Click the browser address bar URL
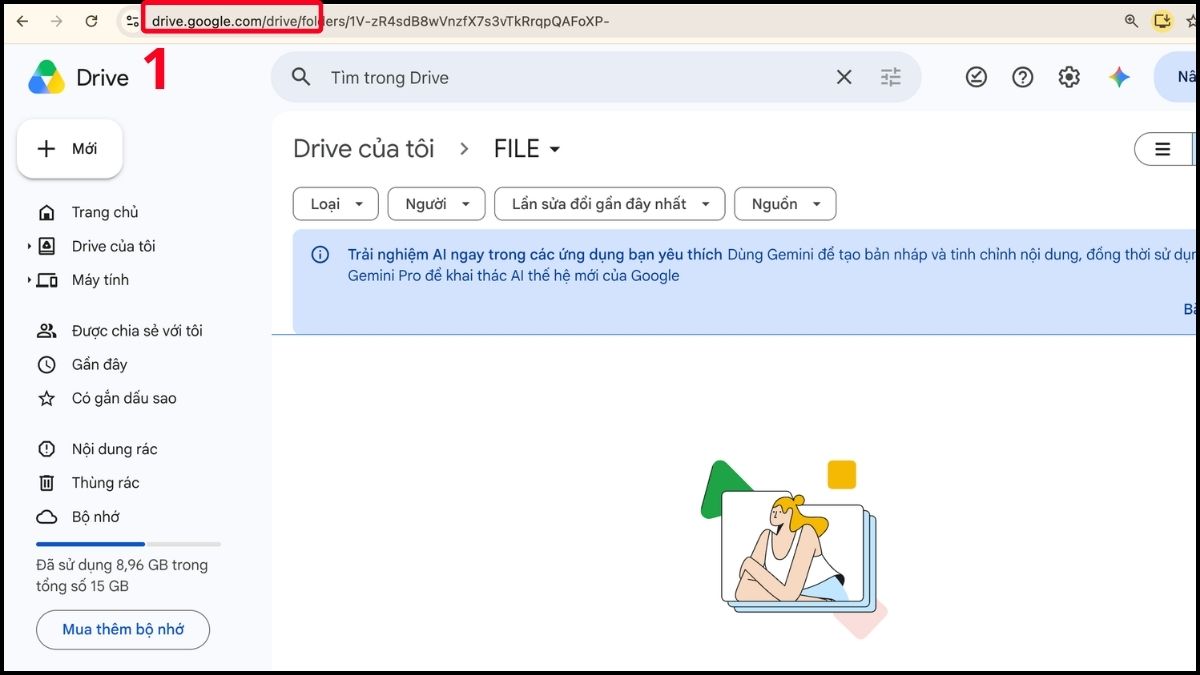 tap(380, 20)
